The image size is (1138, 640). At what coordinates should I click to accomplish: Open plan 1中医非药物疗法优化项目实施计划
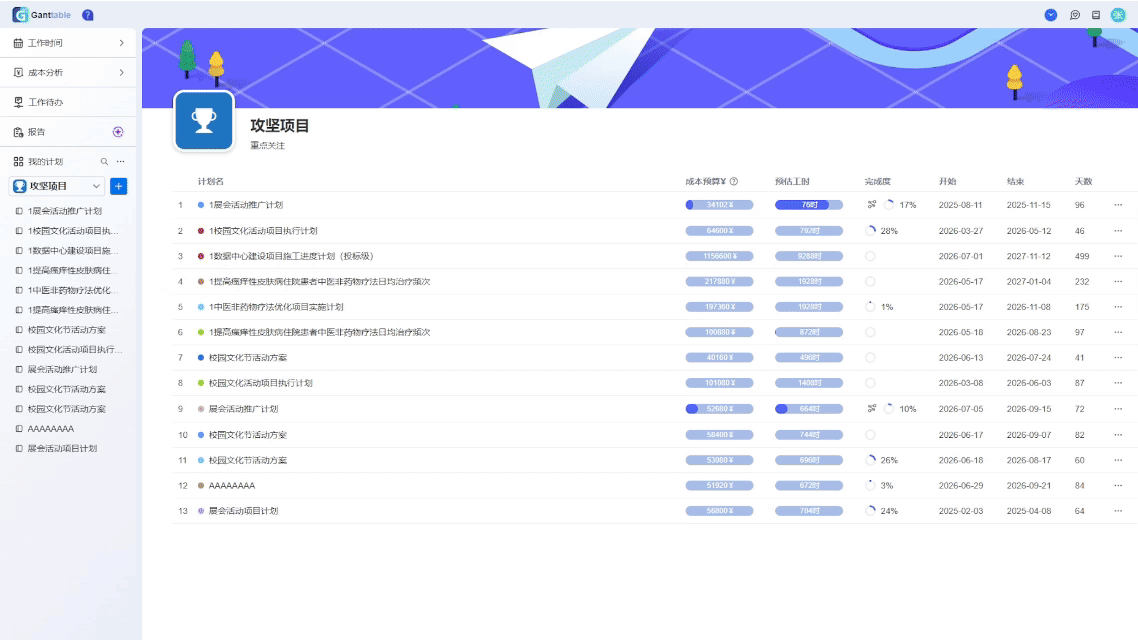coord(276,307)
